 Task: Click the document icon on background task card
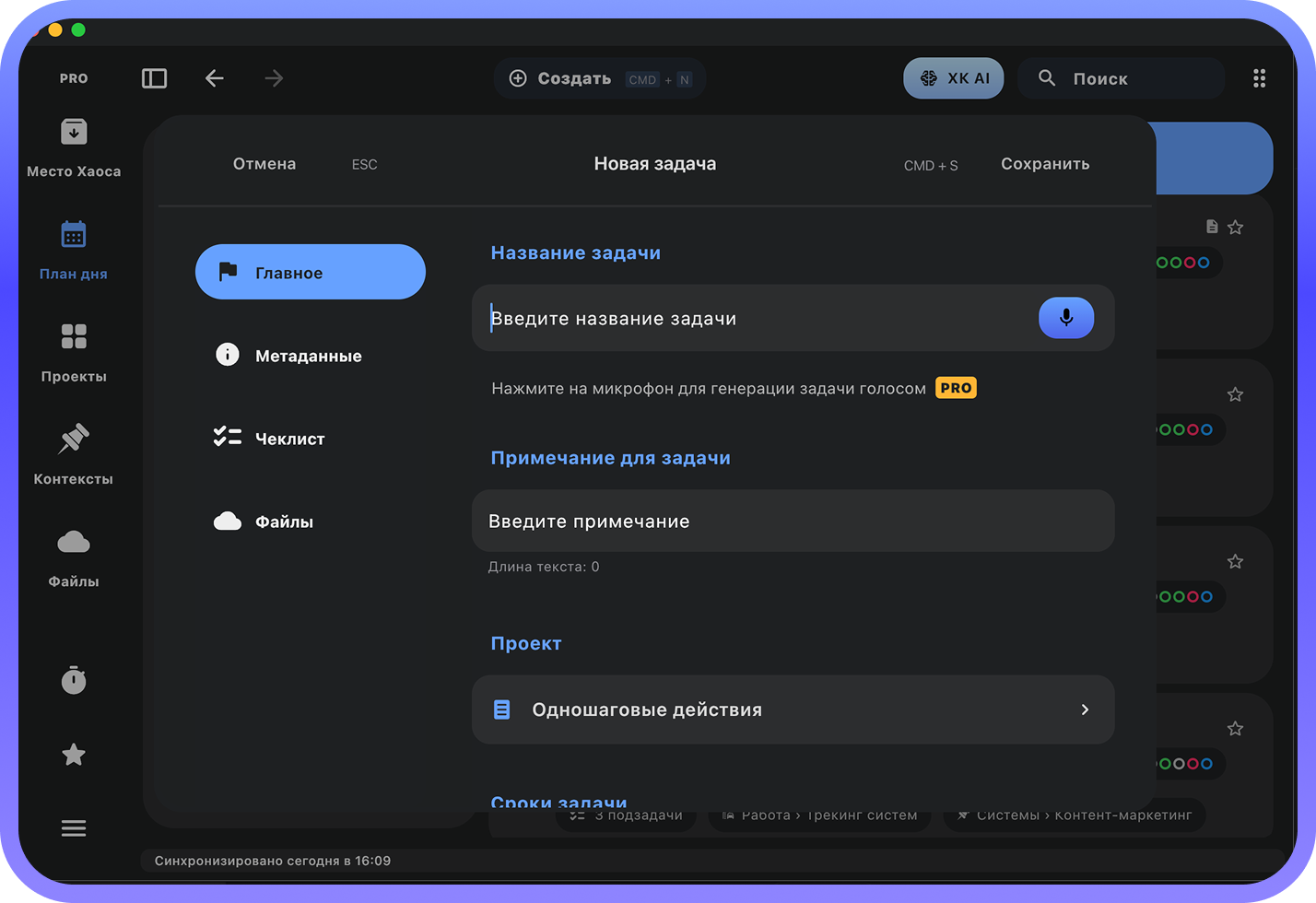pos(1212,227)
